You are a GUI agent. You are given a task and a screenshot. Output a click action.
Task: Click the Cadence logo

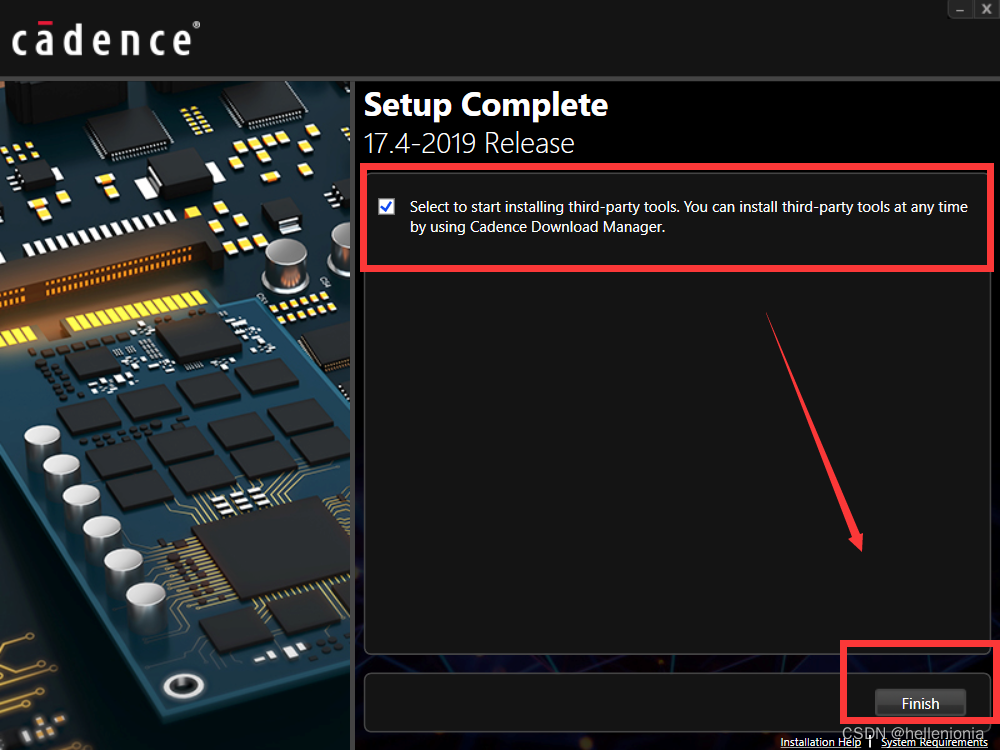tap(106, 38)
